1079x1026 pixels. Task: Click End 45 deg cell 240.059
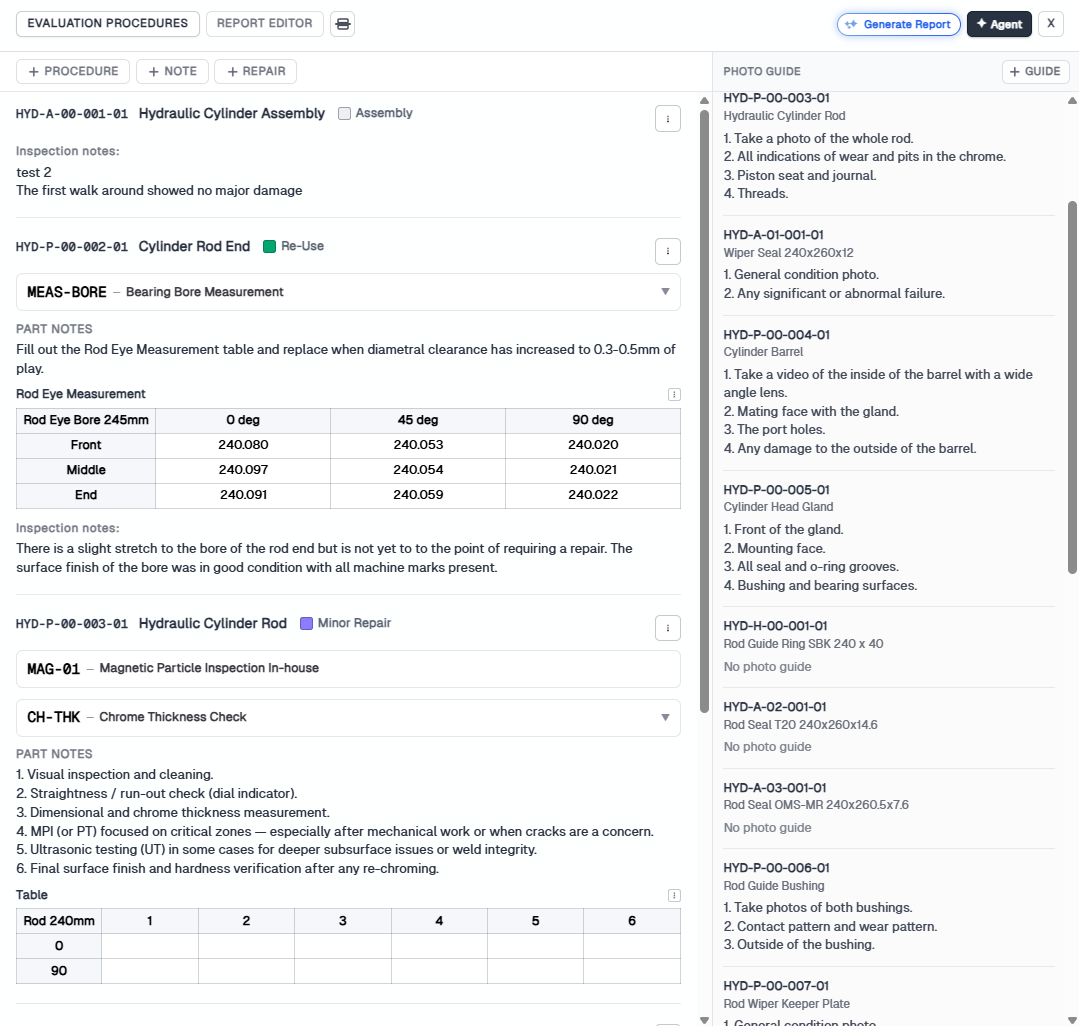click(x=418, y=495)
